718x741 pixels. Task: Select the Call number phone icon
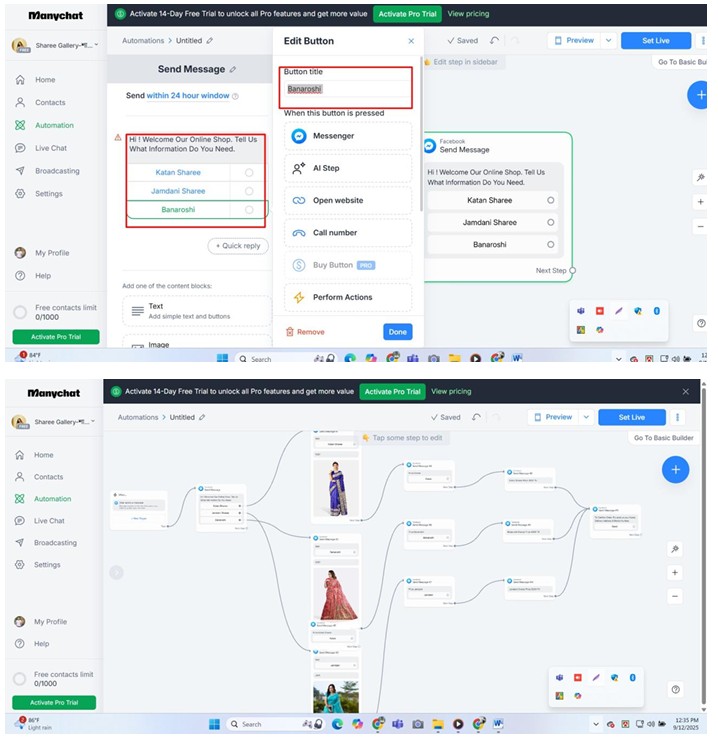pos(298,233)
